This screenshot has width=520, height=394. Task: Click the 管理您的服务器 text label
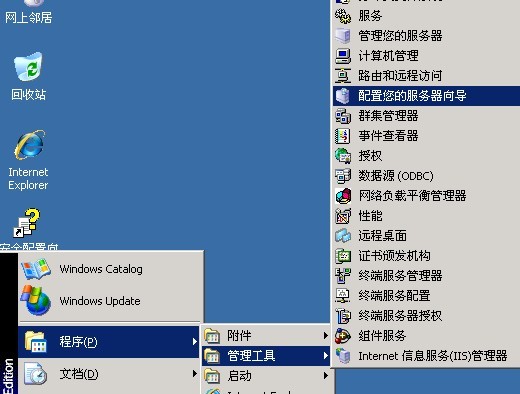point(400,36)
